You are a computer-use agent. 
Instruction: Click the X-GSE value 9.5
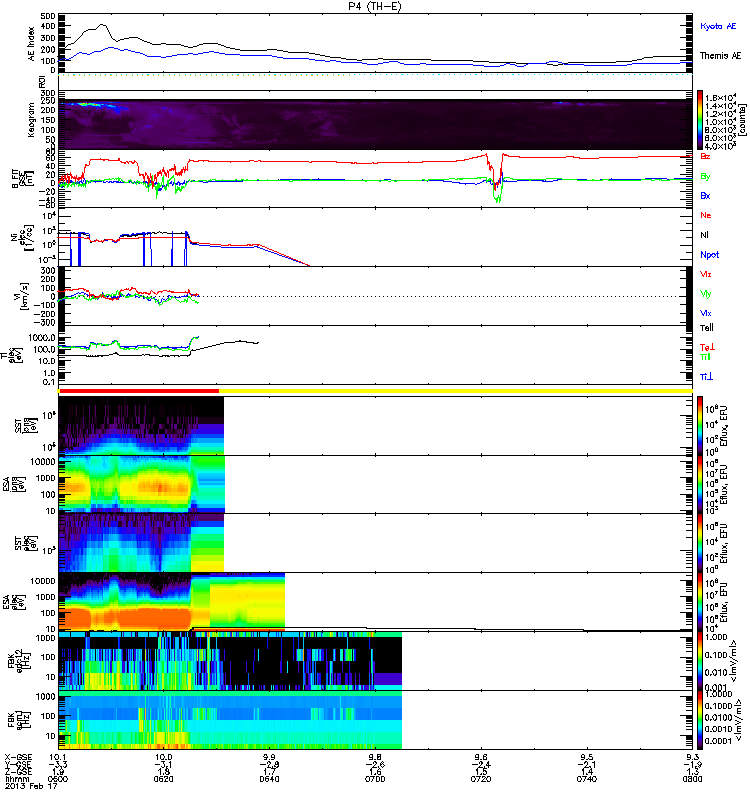(587, 757)
